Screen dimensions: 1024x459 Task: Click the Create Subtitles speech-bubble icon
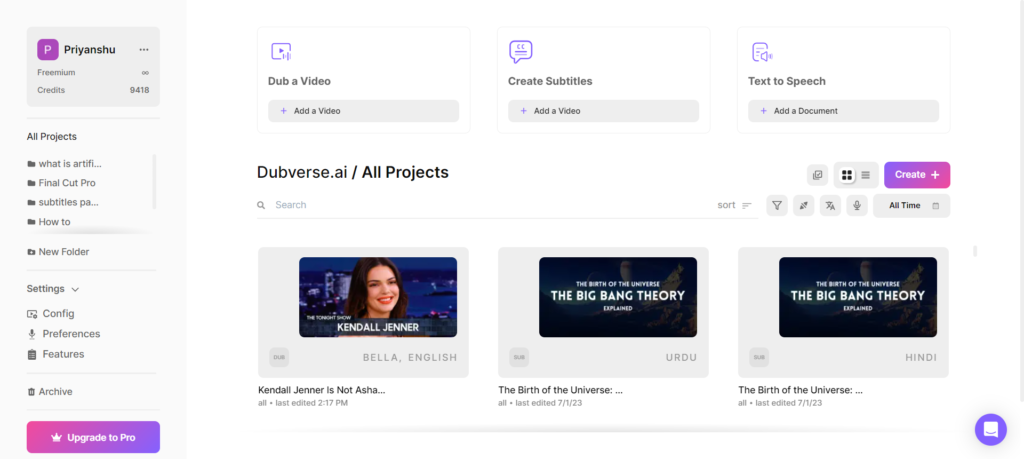(x=520, y=52)
